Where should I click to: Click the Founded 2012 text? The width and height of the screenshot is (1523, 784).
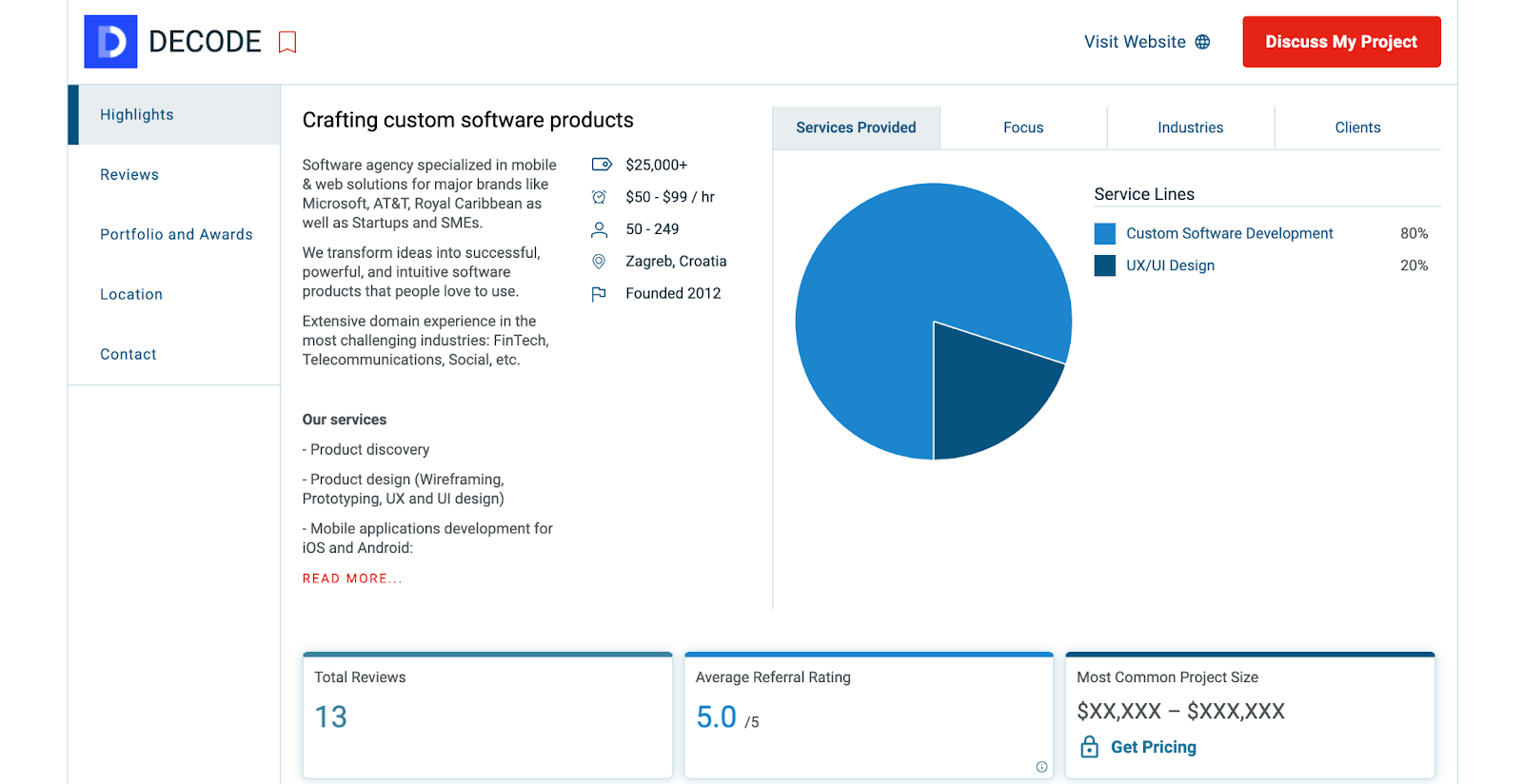pyautogui.click(x=673, y=294)
